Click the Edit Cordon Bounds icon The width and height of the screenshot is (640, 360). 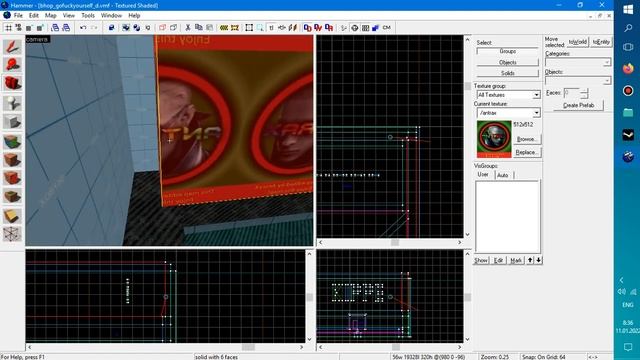(235, 28)
